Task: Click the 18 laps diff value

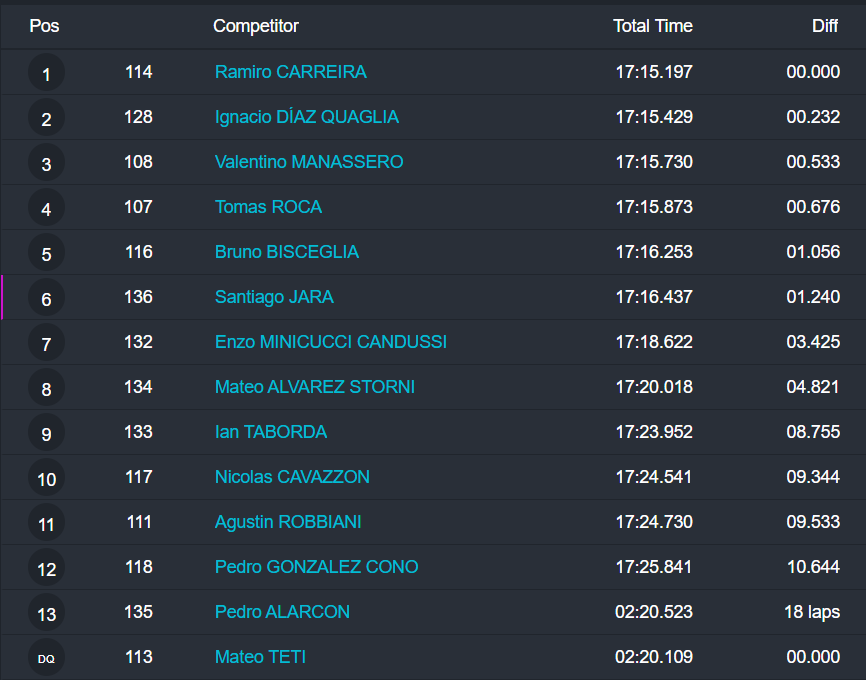Action: point(812,612)
